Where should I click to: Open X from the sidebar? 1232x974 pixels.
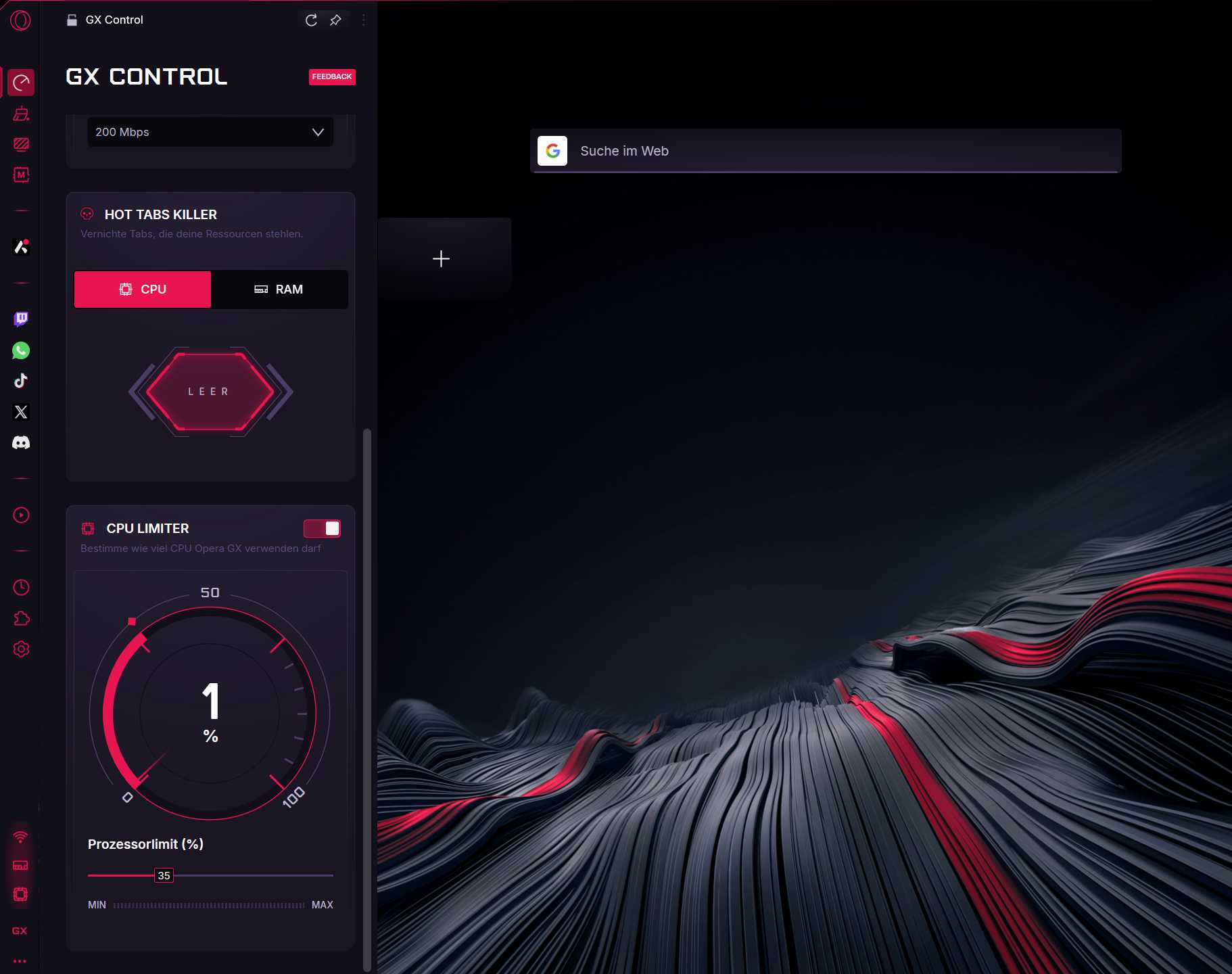coord(20,412)
